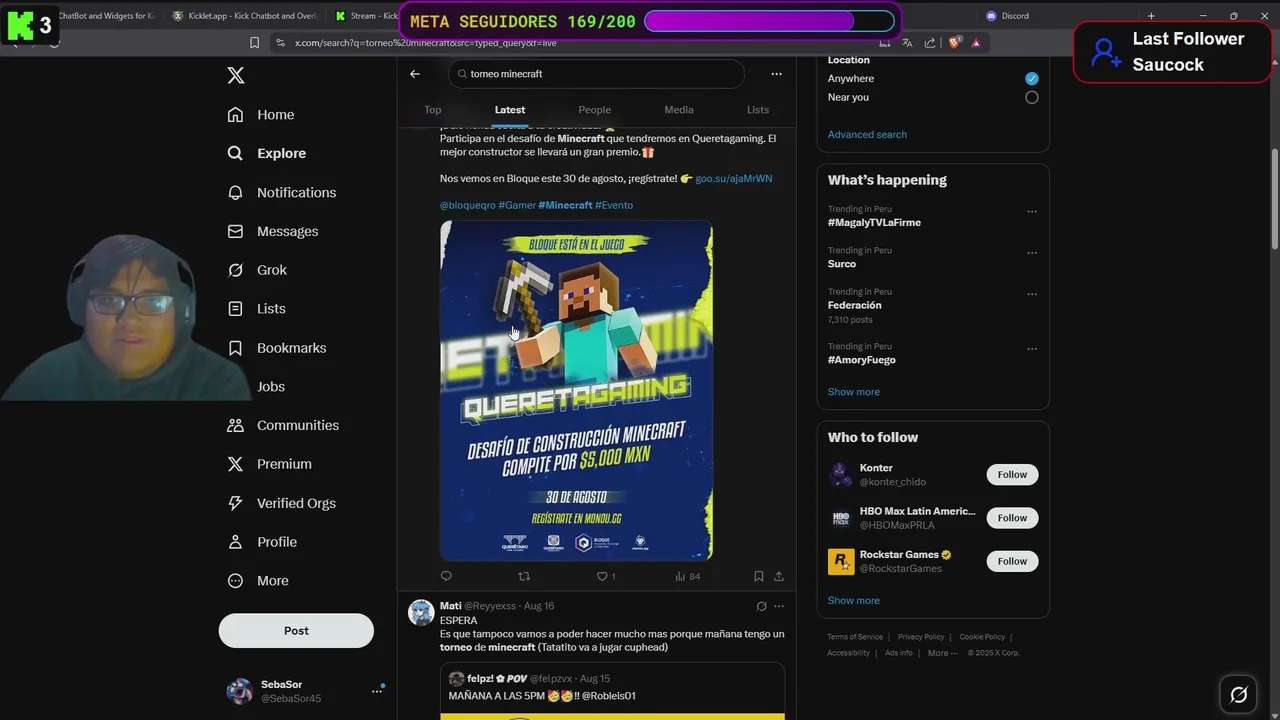1280x720 pixels.
Task: Click the Post button
Action: click(296, 631)
